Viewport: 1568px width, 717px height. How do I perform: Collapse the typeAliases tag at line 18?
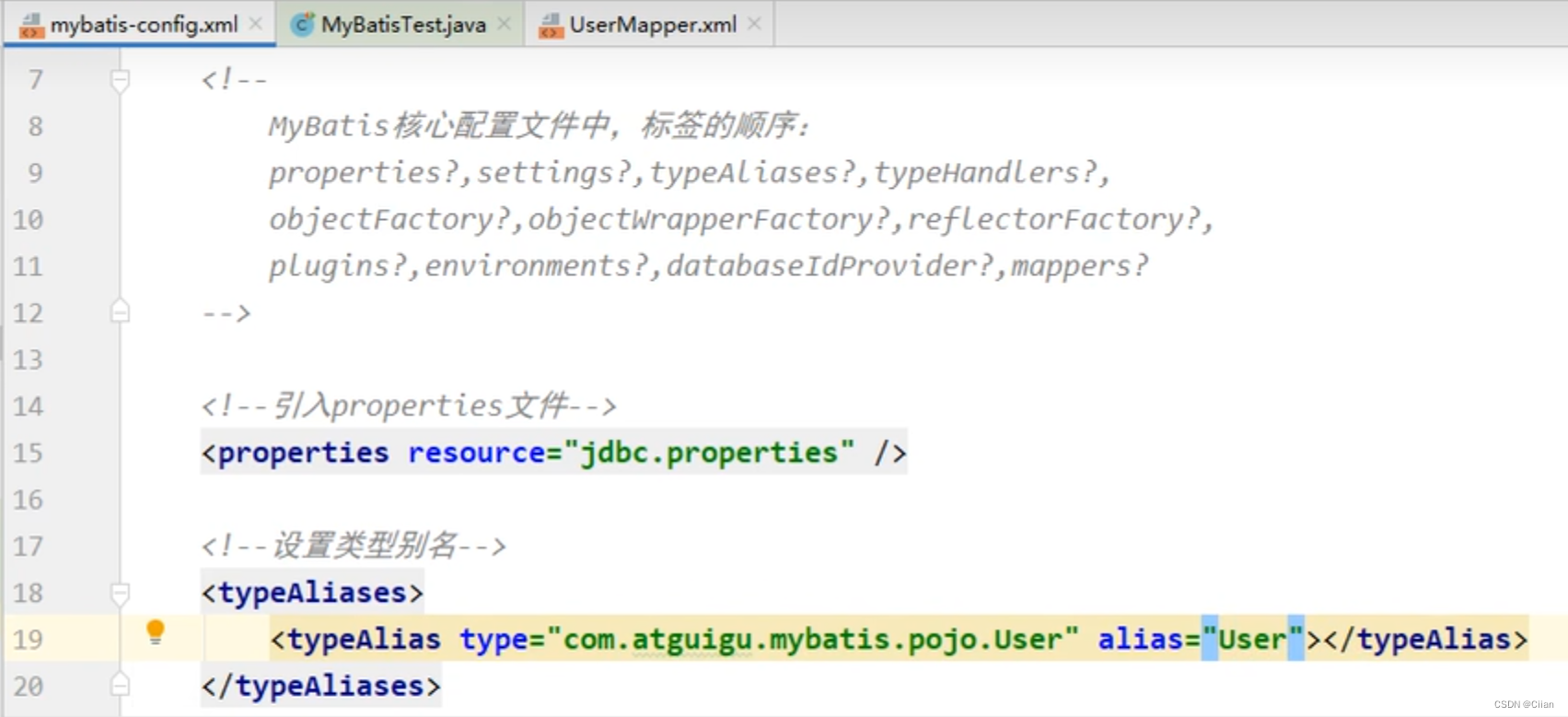click(x=120, y=594)
